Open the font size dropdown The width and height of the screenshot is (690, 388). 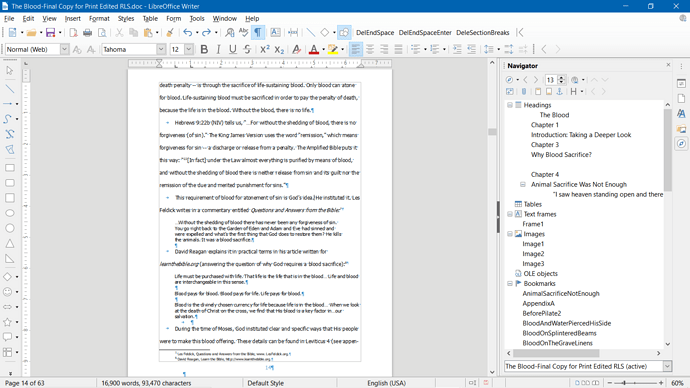coord(189,49)
